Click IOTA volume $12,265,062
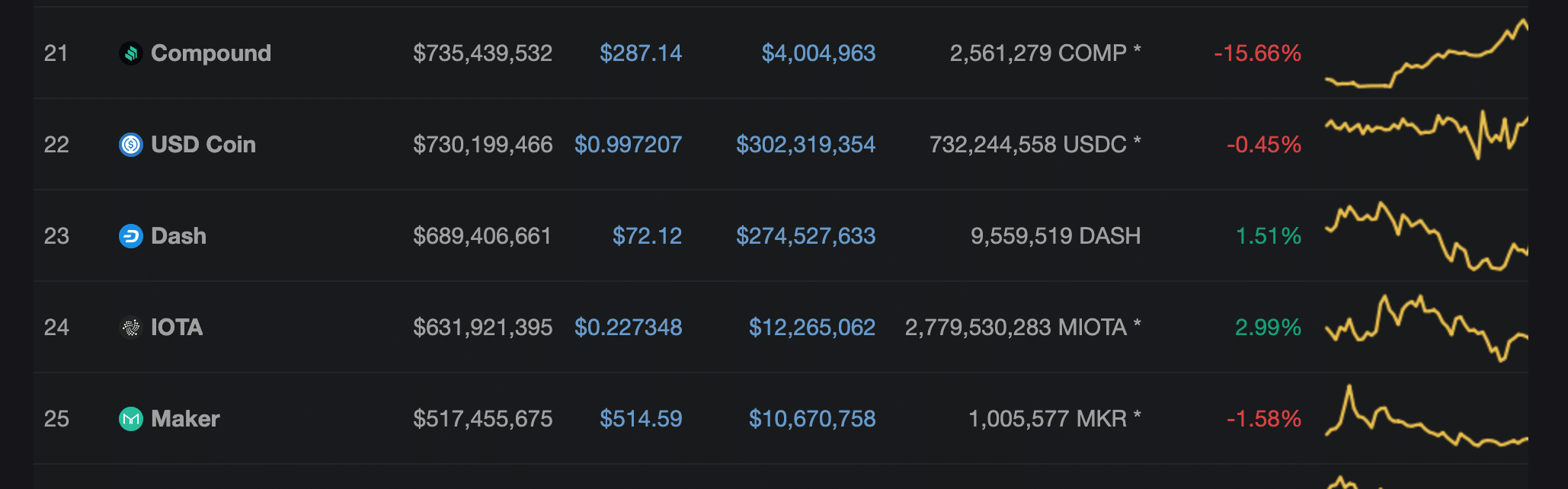 811,328
